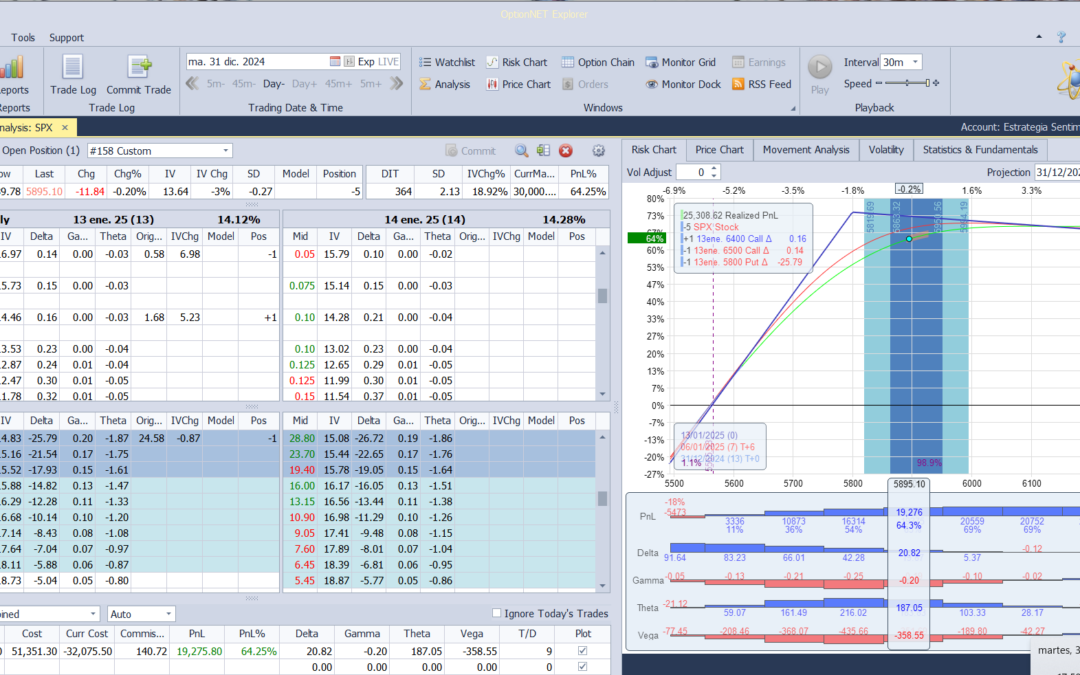The width and height of the screenshot is (1080, 675).
Task: Uncheck Plot checkbox in first position row
Action: tap(584, 651)
